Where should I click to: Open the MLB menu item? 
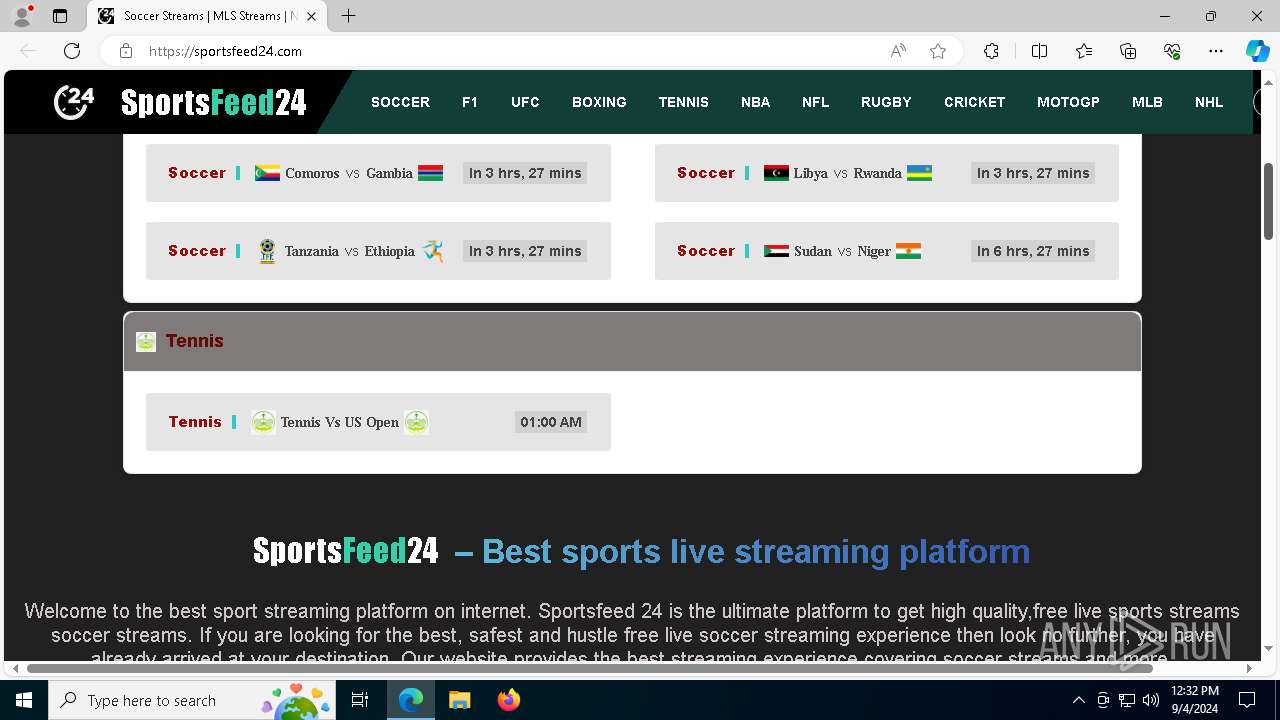coord(1147,102)
